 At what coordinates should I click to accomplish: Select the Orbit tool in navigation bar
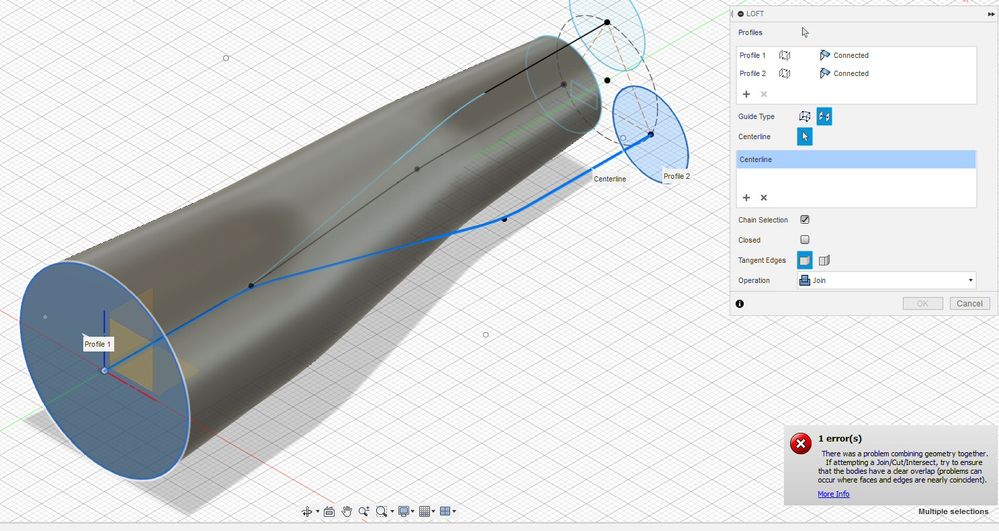pyautogui.click(x=307, y=511)
